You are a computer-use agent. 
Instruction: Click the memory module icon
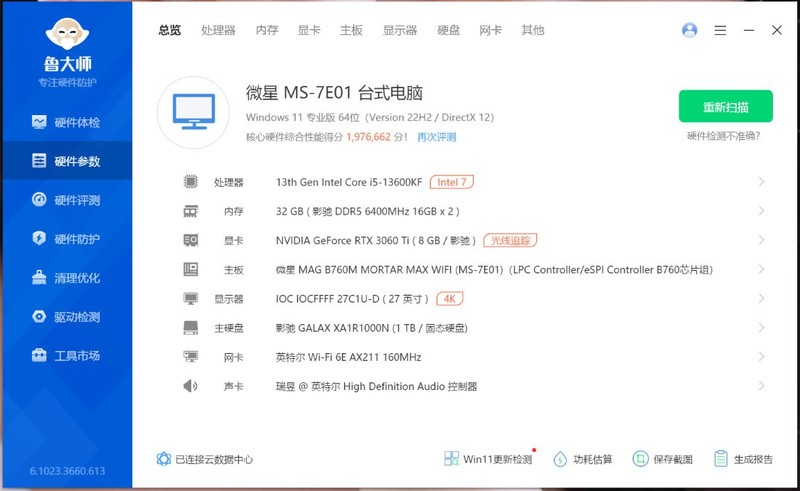190,211
